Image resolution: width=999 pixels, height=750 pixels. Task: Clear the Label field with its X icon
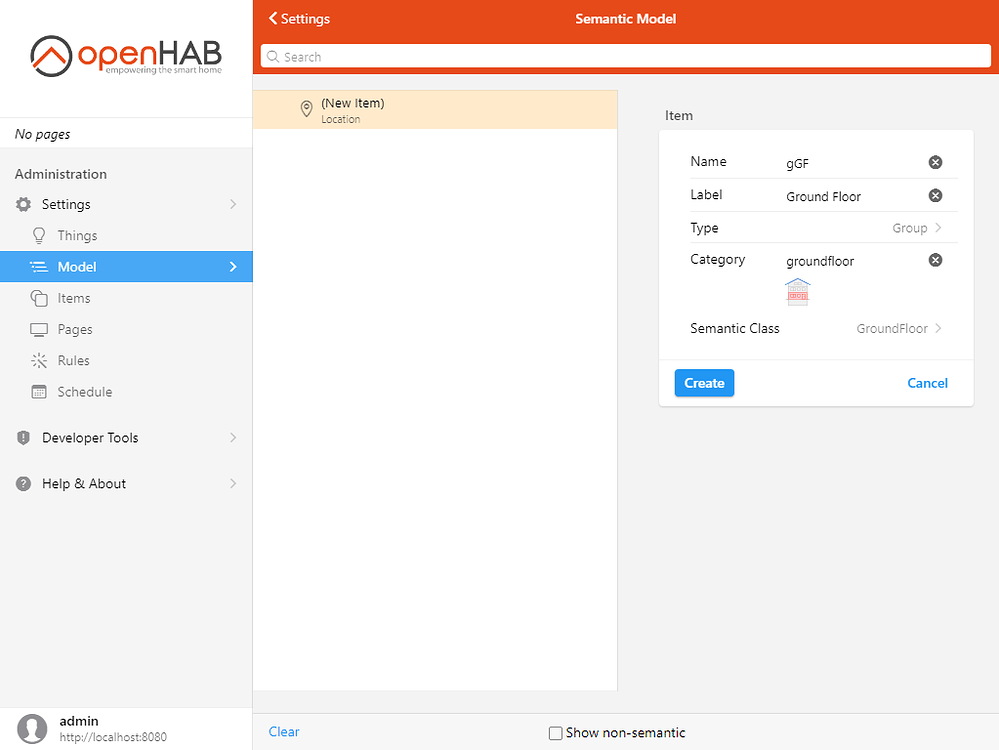coord(935,195)
